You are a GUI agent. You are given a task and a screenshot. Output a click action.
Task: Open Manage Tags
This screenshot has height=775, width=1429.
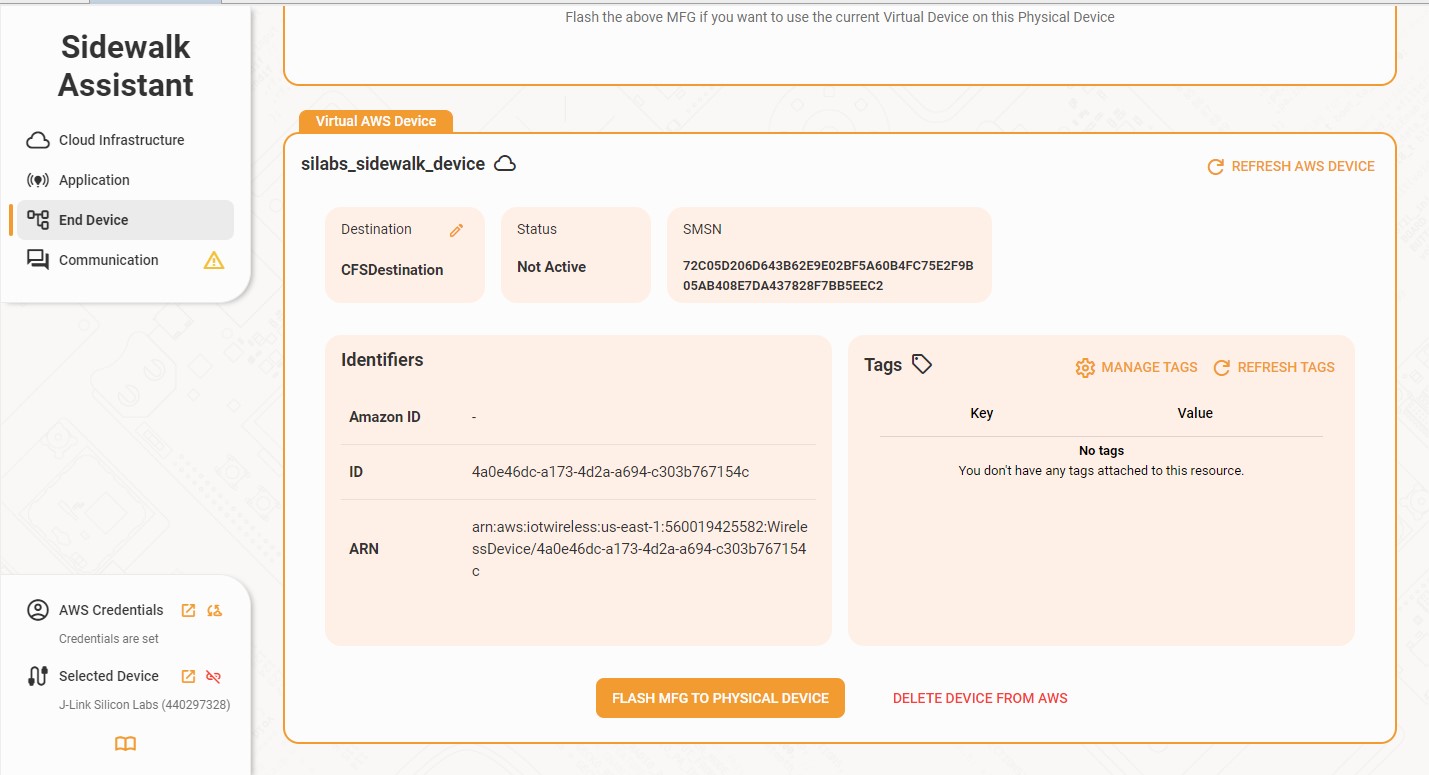pos(1136,367)
